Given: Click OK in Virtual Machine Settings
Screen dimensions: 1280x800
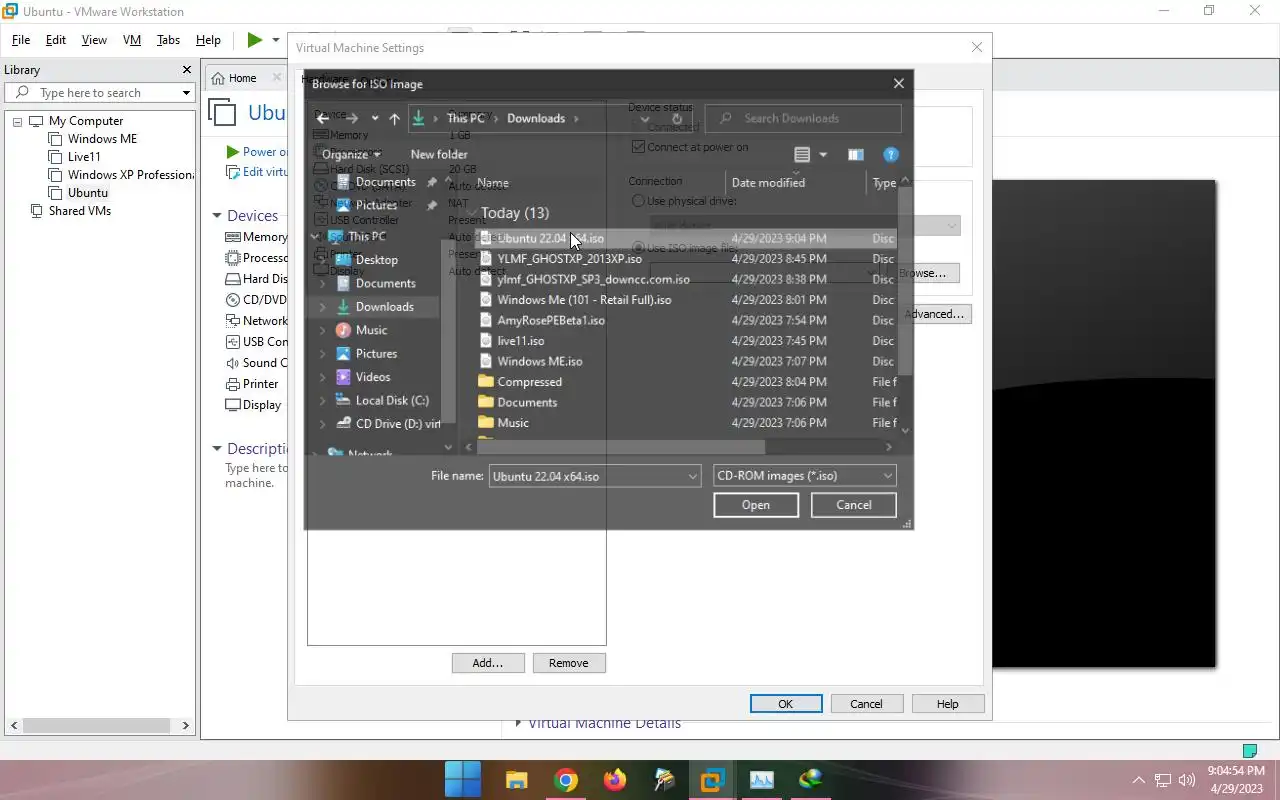Looking at the screenshot, I should (x=786, y=704).
